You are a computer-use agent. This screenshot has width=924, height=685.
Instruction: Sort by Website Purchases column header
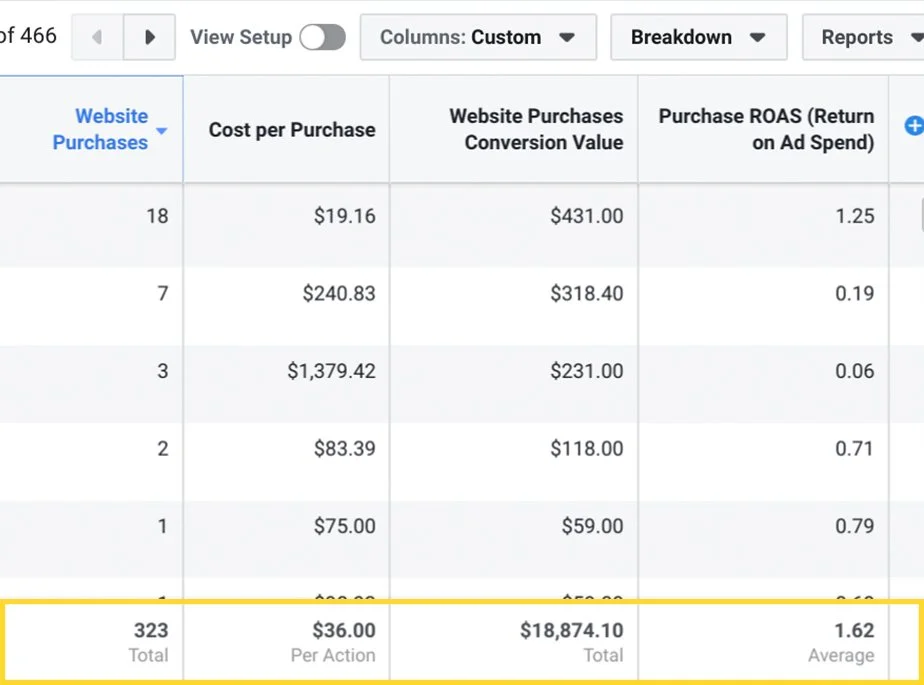click(x=100, y=129)
